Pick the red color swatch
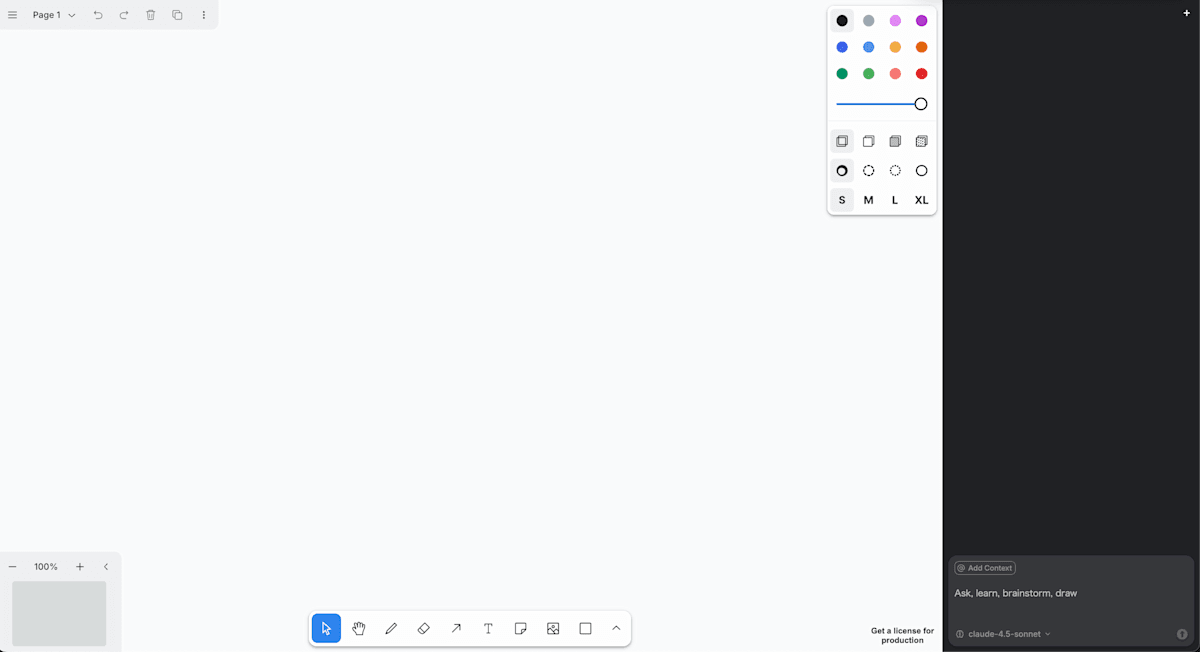 click(921, 74)
